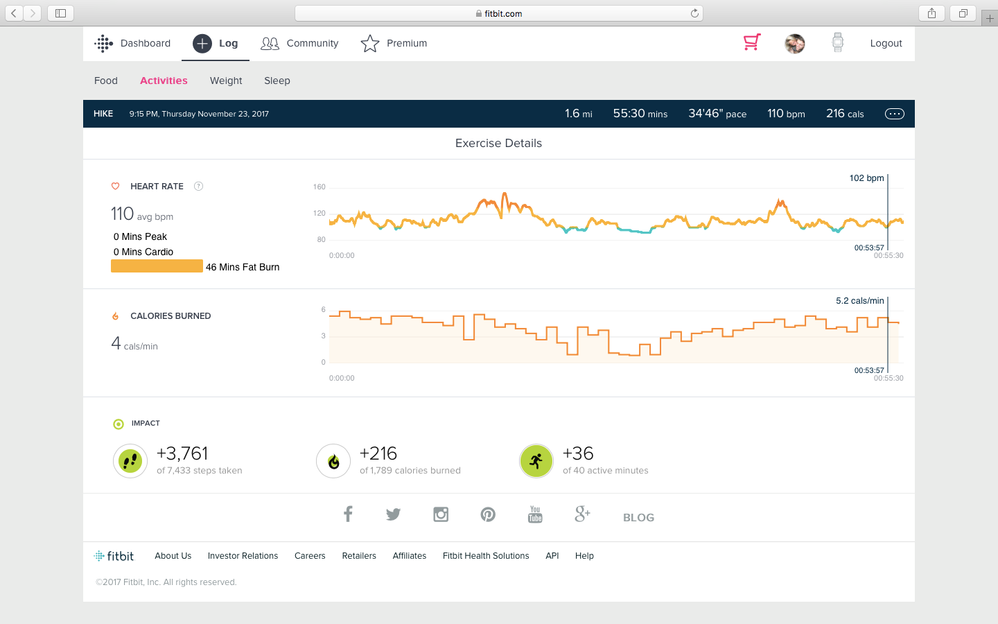
Task: Open Fitbit's Pinterest icon
Action: [x=487, y=515]
